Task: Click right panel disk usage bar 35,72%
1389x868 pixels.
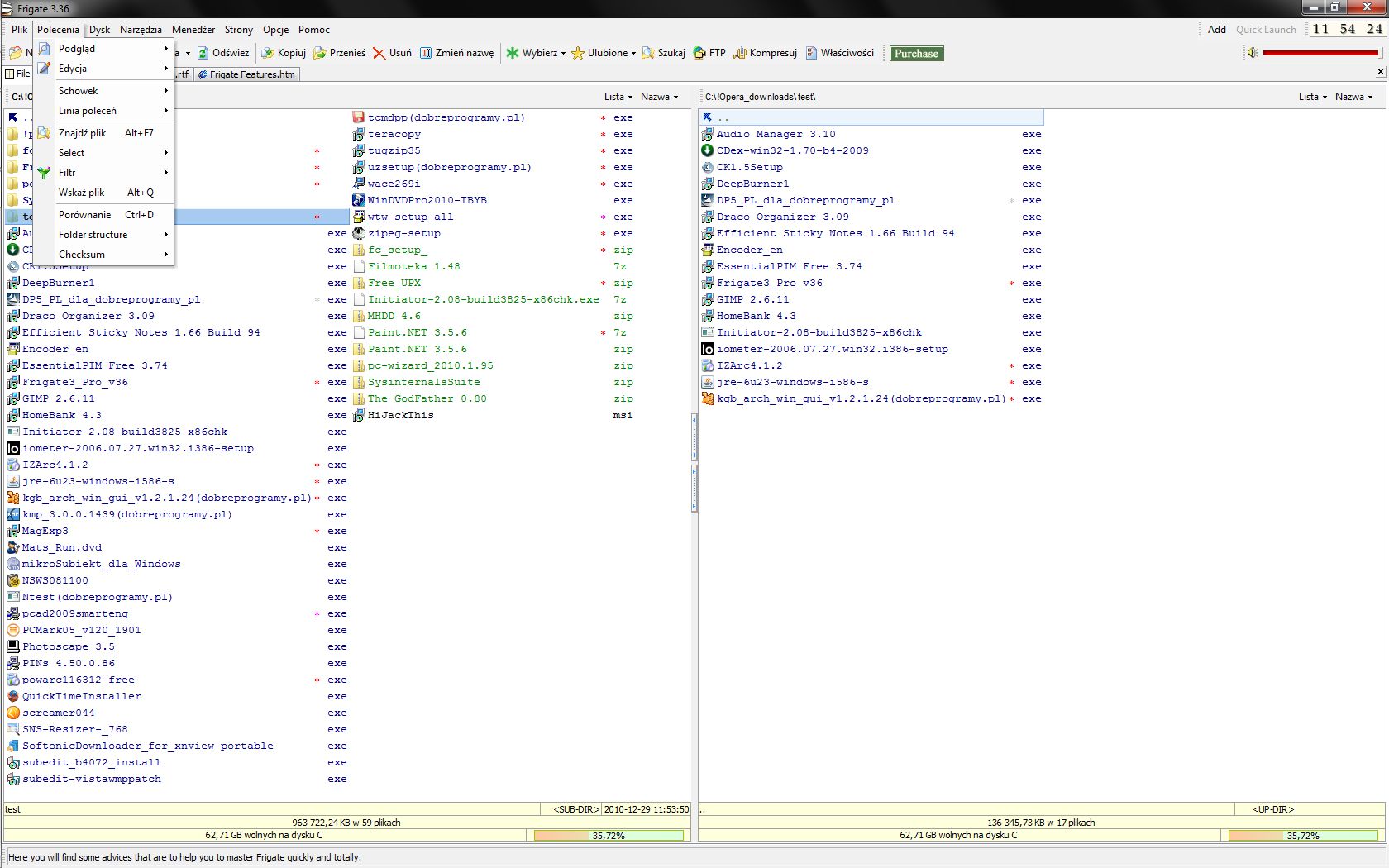Action: tap(1303, 836)
